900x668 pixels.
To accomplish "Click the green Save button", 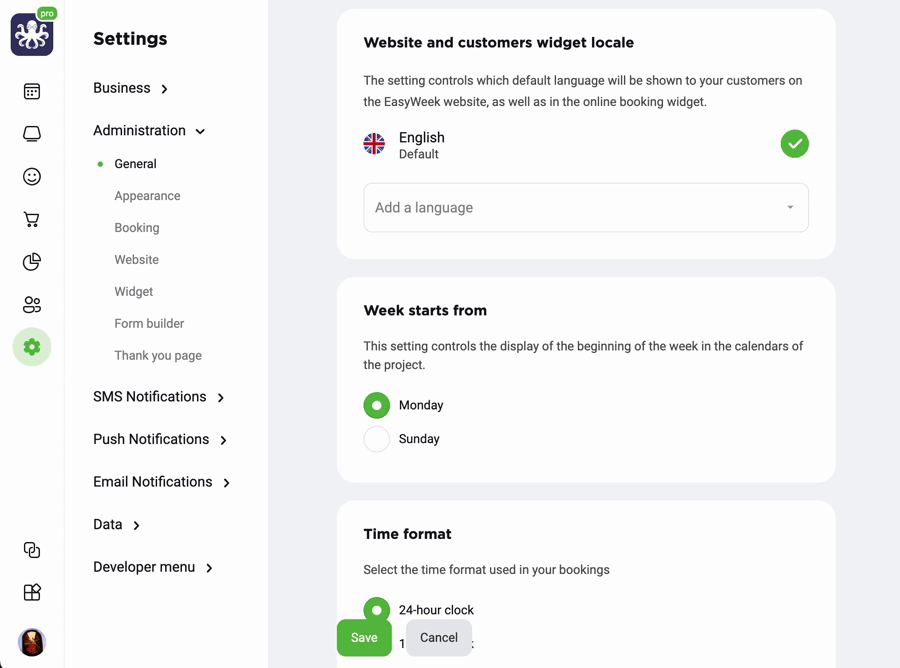I will [364, 638].
